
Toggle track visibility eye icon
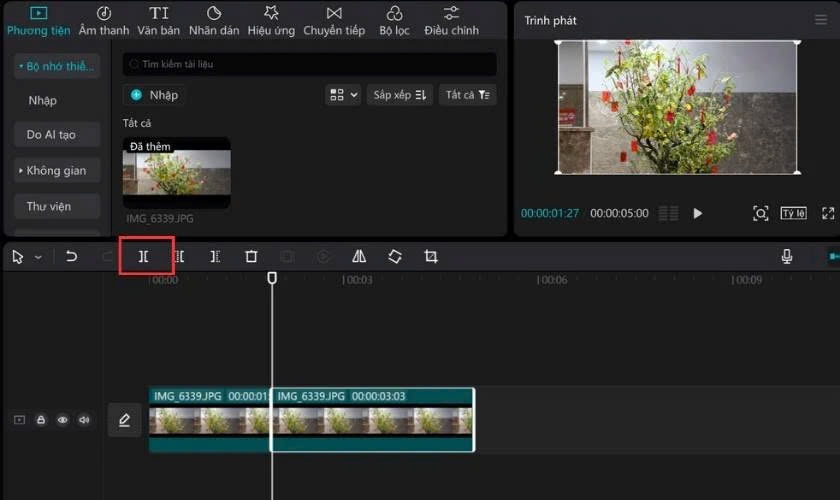point(63,420)
